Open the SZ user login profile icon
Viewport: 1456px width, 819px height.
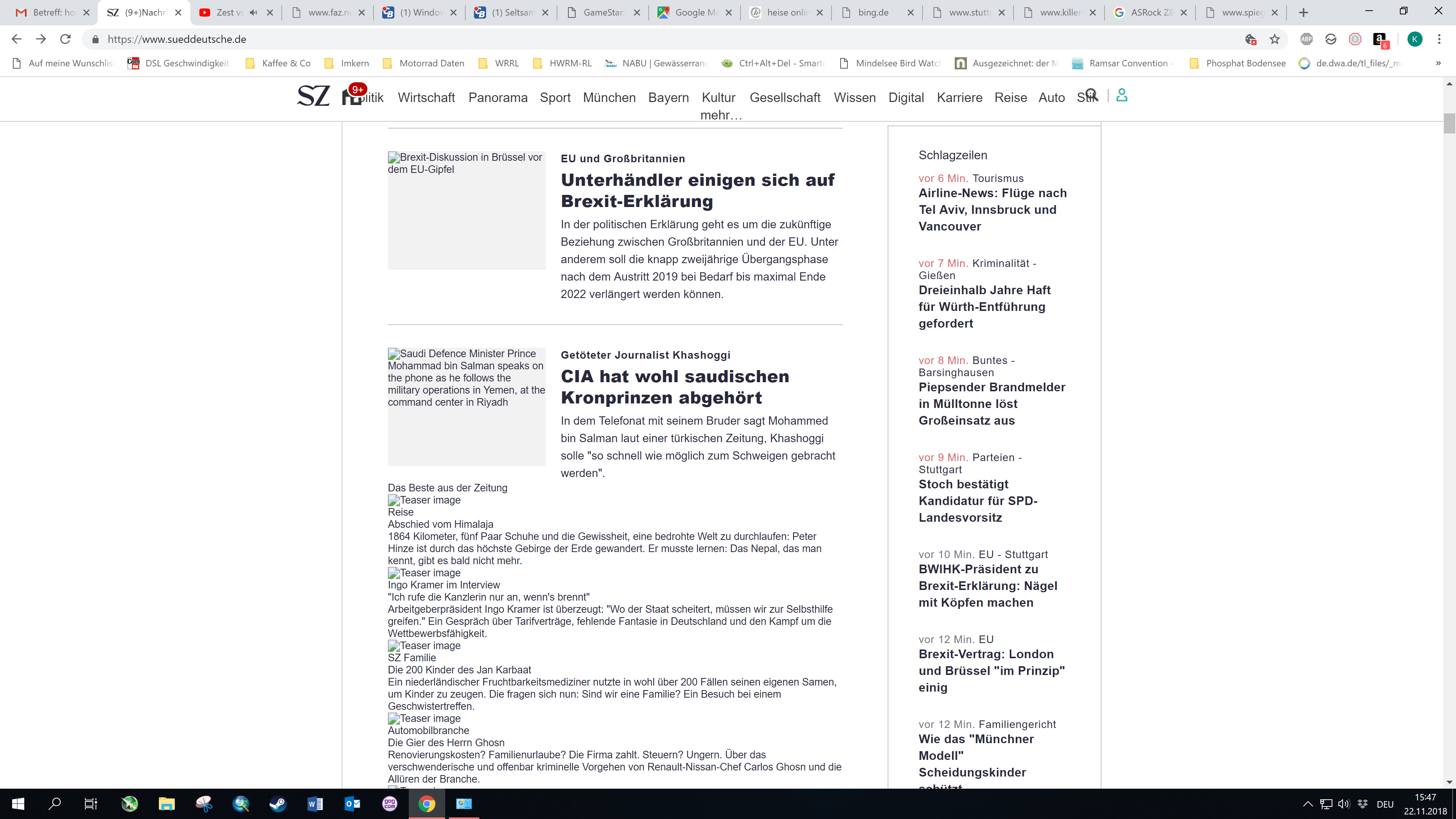pyautogui.click(x=1122, y=95)
